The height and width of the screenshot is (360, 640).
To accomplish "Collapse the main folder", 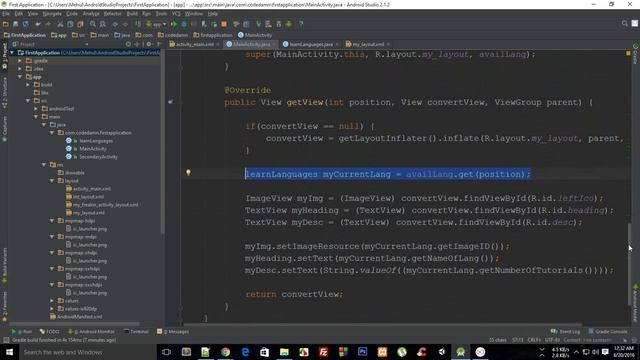I will (x=36, y=117).
